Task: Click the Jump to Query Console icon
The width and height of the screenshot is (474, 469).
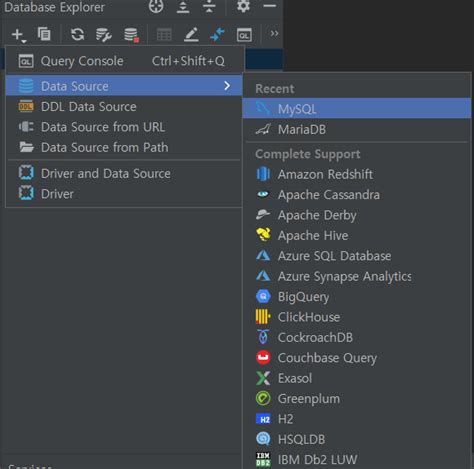Action: click(x=244, y=35)
